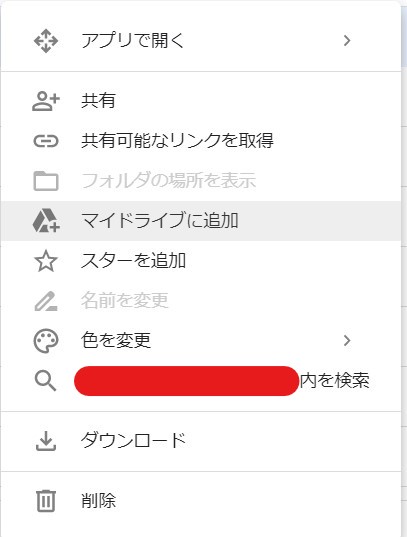Choose 共有可能なリンクを取得
This screenshot has width=407, height=537.
[201, 141]
